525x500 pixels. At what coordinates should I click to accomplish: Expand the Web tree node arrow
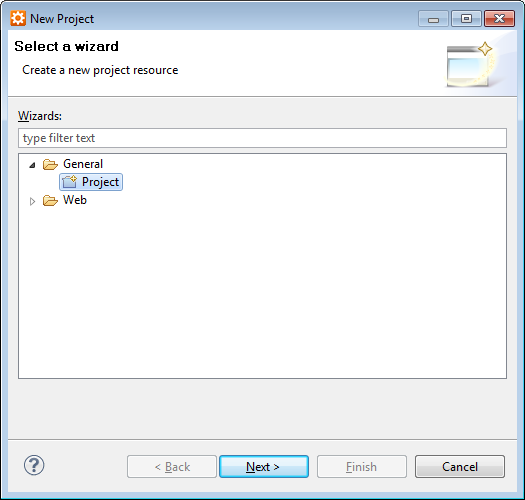(32, 201)
